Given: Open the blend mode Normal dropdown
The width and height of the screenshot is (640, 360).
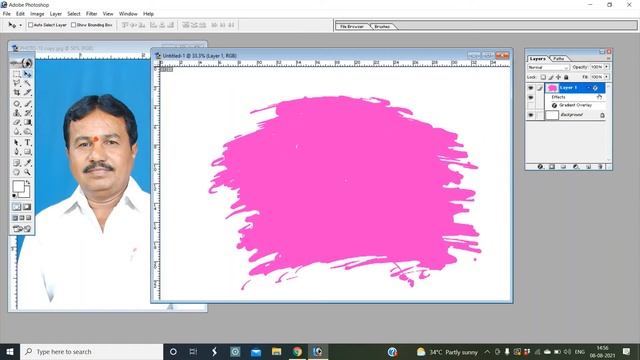Looking at the screenshot, I should pyautogui.click(x=548, y=67).
